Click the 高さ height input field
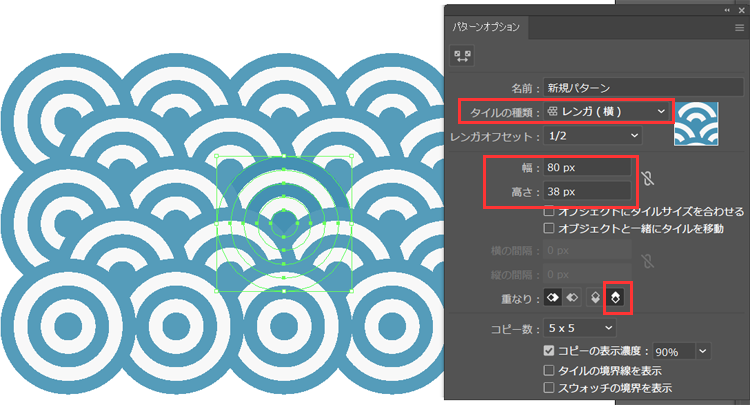 click(587, 191)
